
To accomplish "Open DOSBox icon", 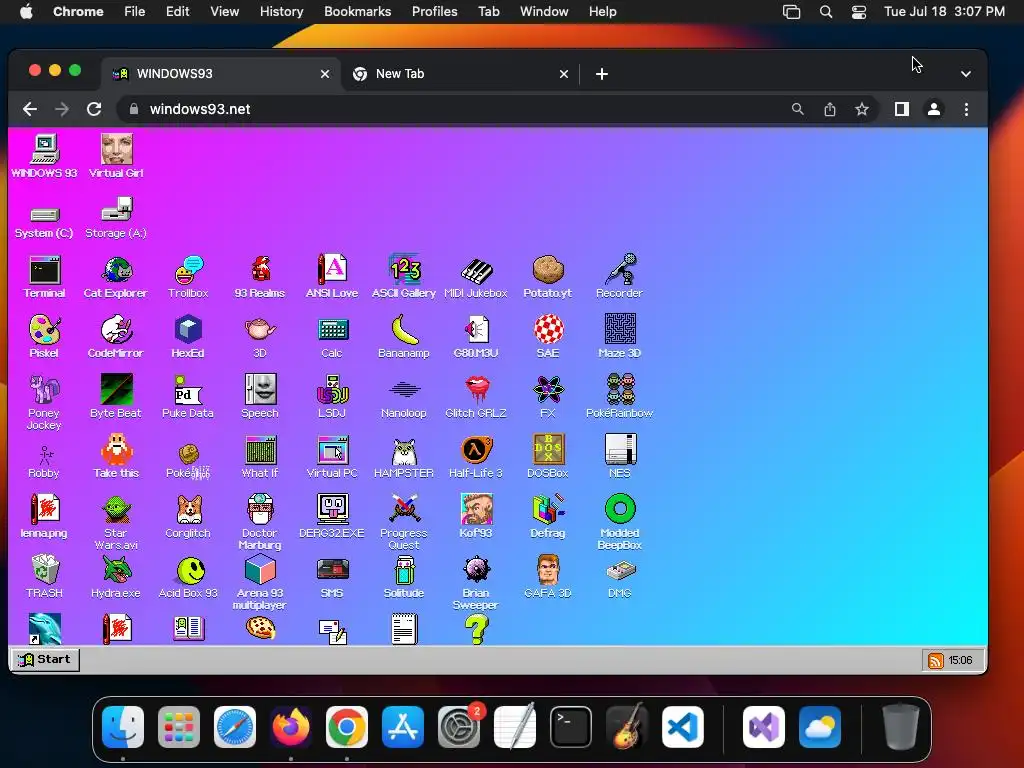I will point(547,457).
